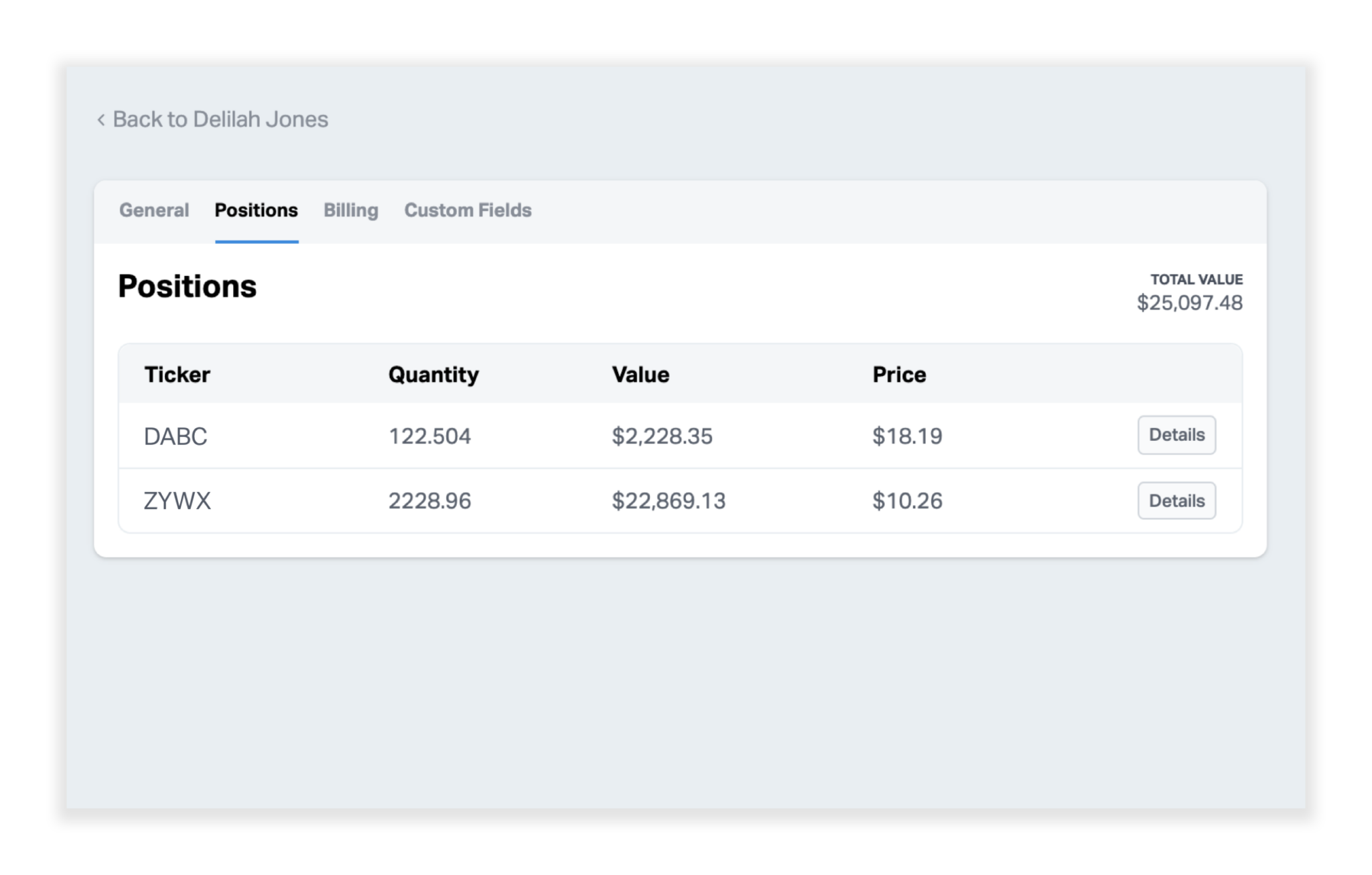Click the Quantity column header
1372x875 pixels.
[x=434, y=374]
